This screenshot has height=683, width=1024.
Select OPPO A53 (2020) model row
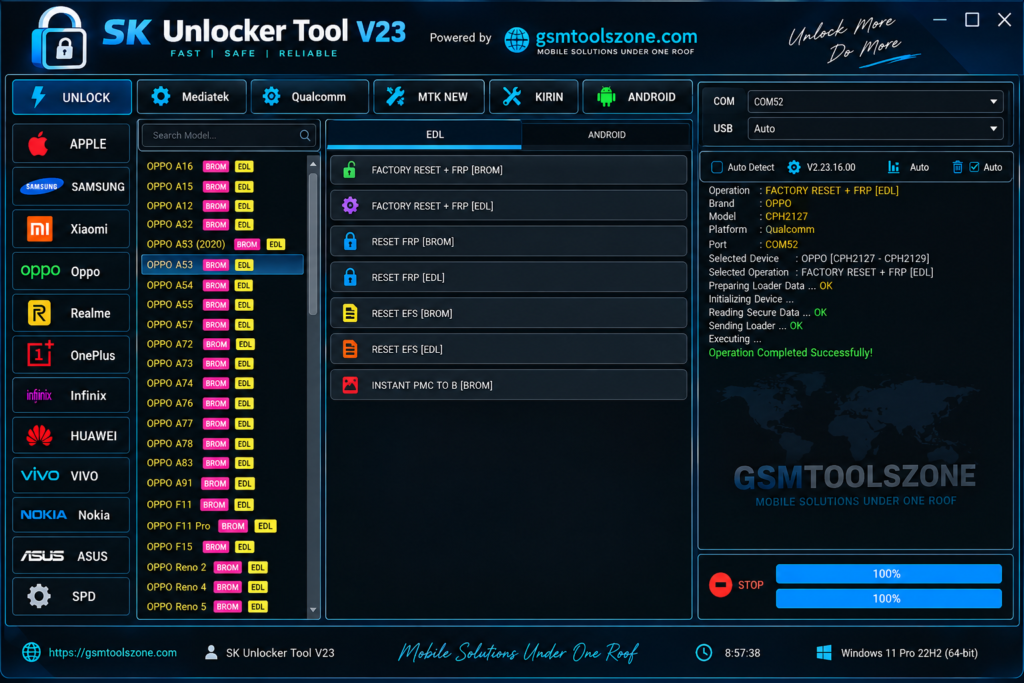tap(222, 244)
